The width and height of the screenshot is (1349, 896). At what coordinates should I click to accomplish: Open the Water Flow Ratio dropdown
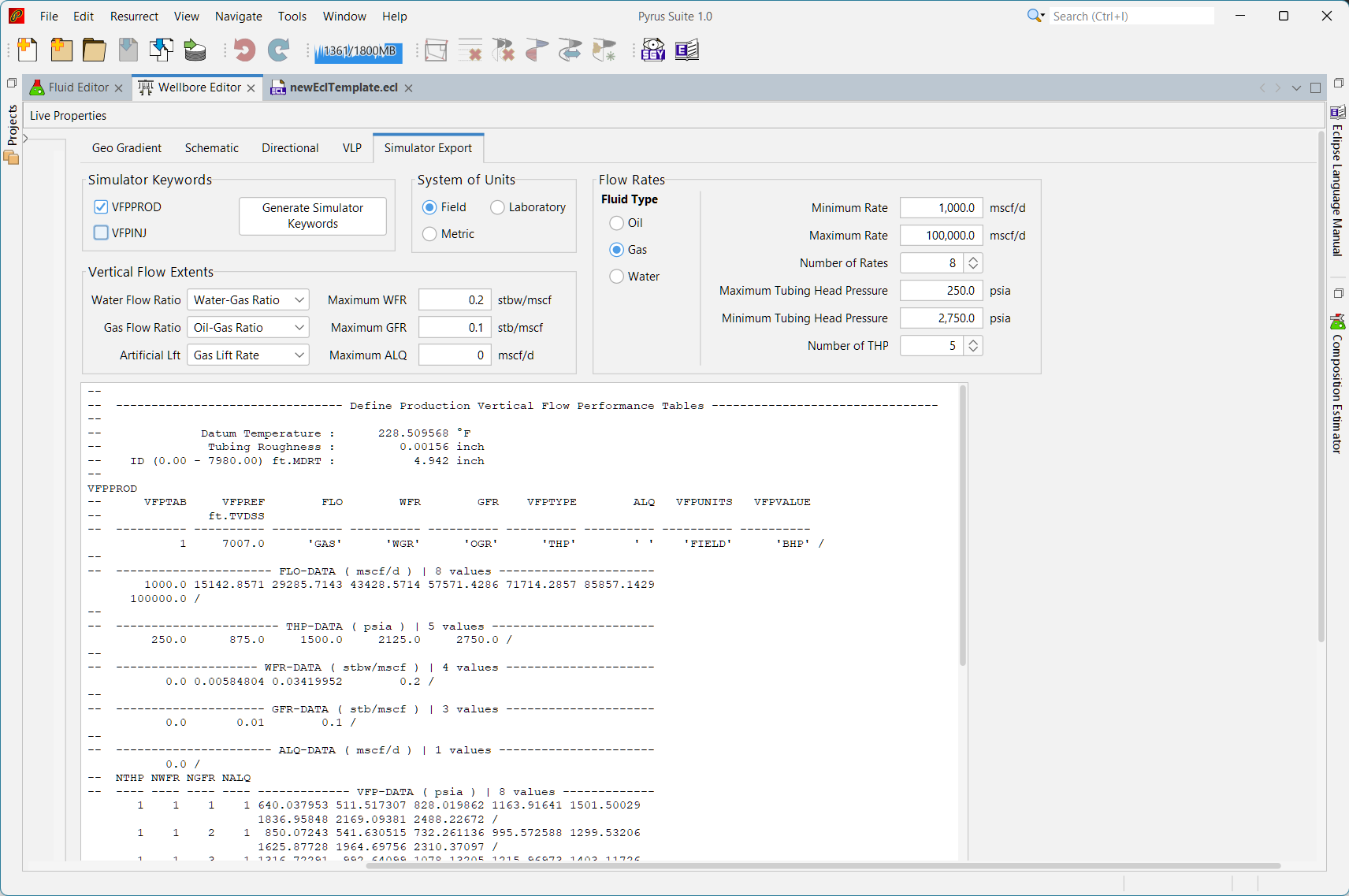pyautogui.click(x=248, y=300)
